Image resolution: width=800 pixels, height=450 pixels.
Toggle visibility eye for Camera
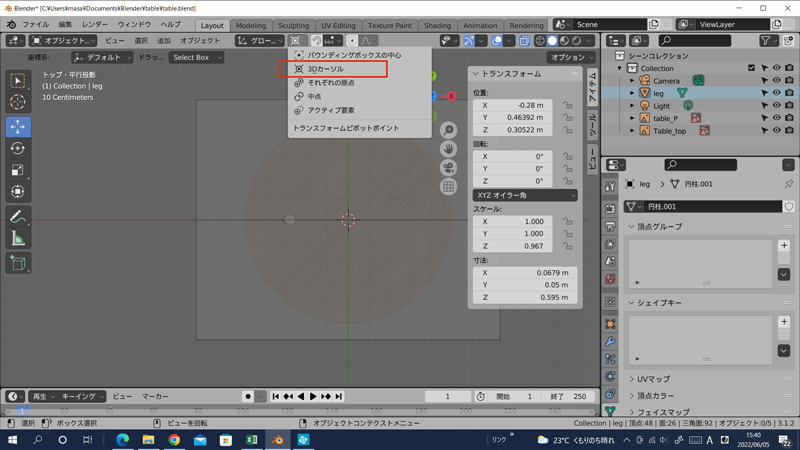777,81
